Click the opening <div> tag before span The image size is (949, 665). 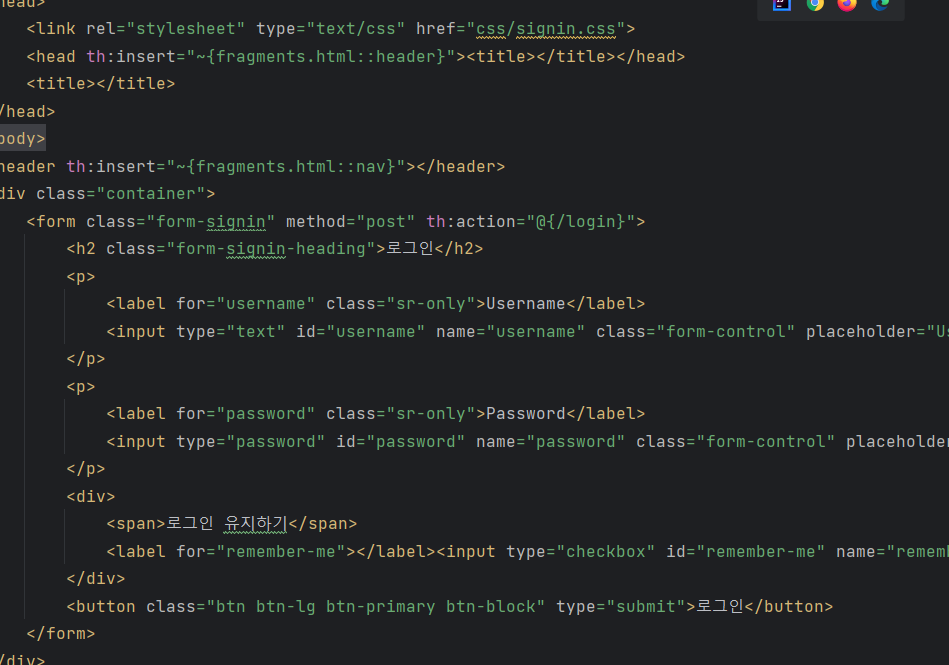[91, 497]
